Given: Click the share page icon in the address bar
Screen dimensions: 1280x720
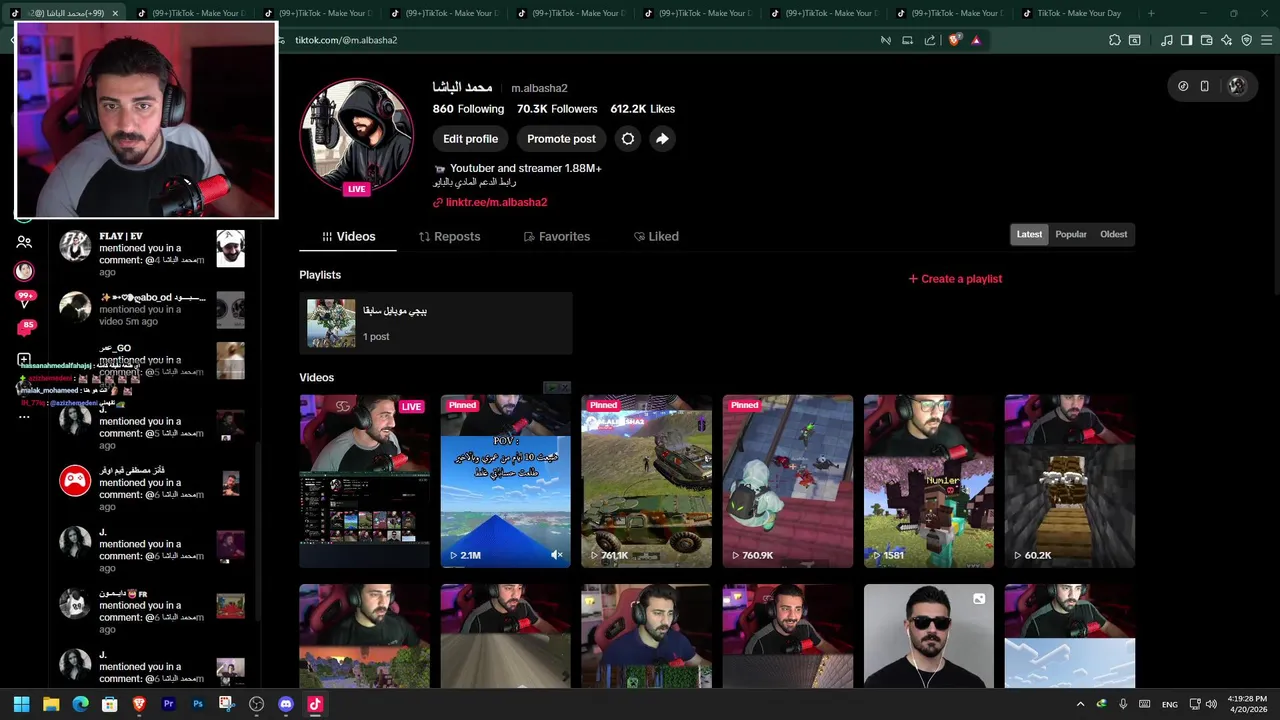Looking at the screenshot, I should (930, 40).
